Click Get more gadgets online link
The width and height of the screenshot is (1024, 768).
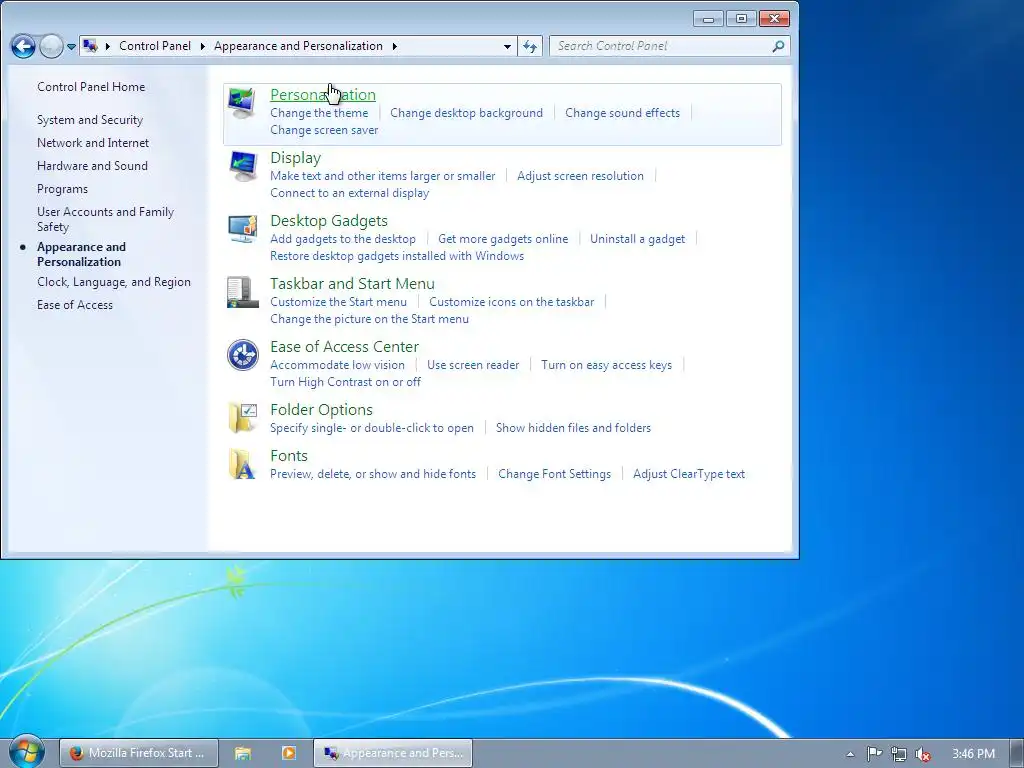pyautogui.click(x=503, y=239)
